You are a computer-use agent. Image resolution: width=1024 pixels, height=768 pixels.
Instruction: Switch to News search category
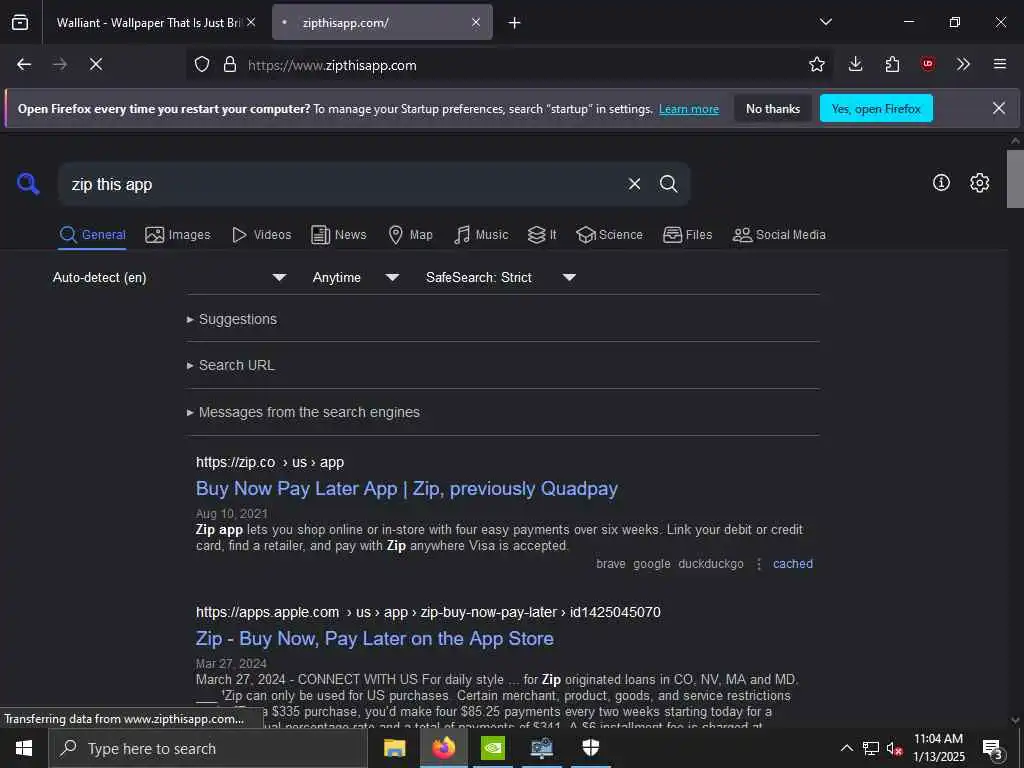(x=338, y=234)
